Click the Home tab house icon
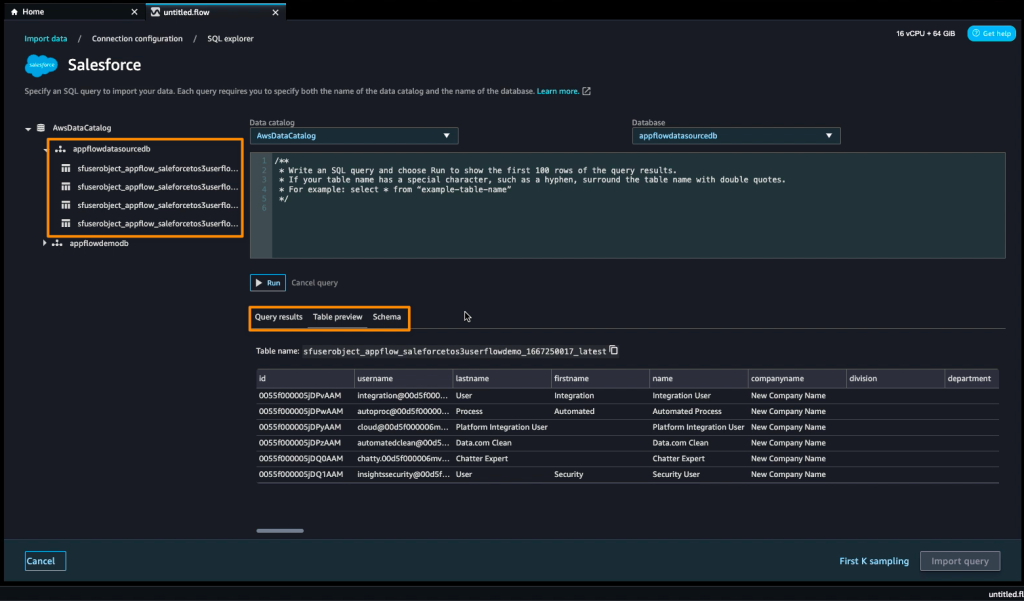 pos(13,12)
